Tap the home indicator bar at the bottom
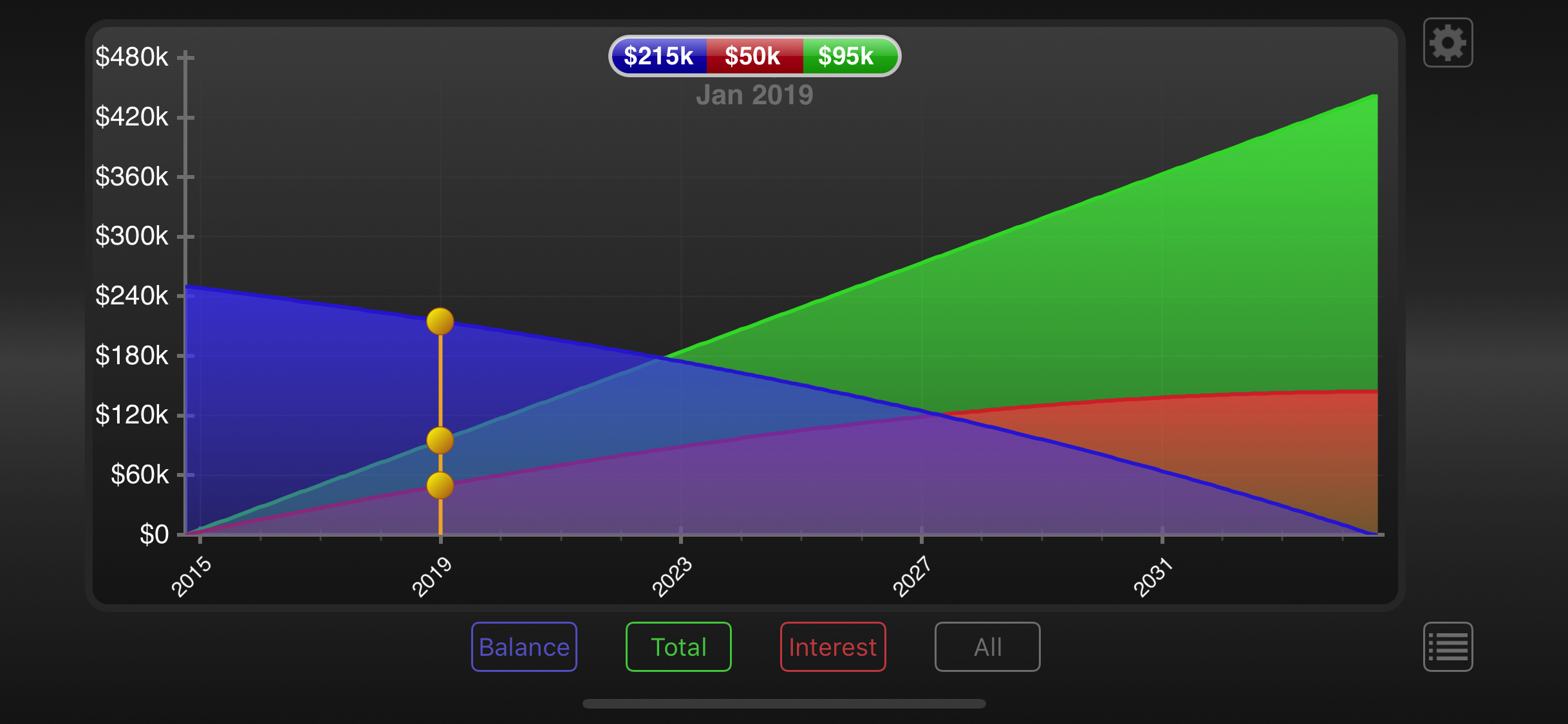Screen dimensions: 1568x724 [784, 704]
